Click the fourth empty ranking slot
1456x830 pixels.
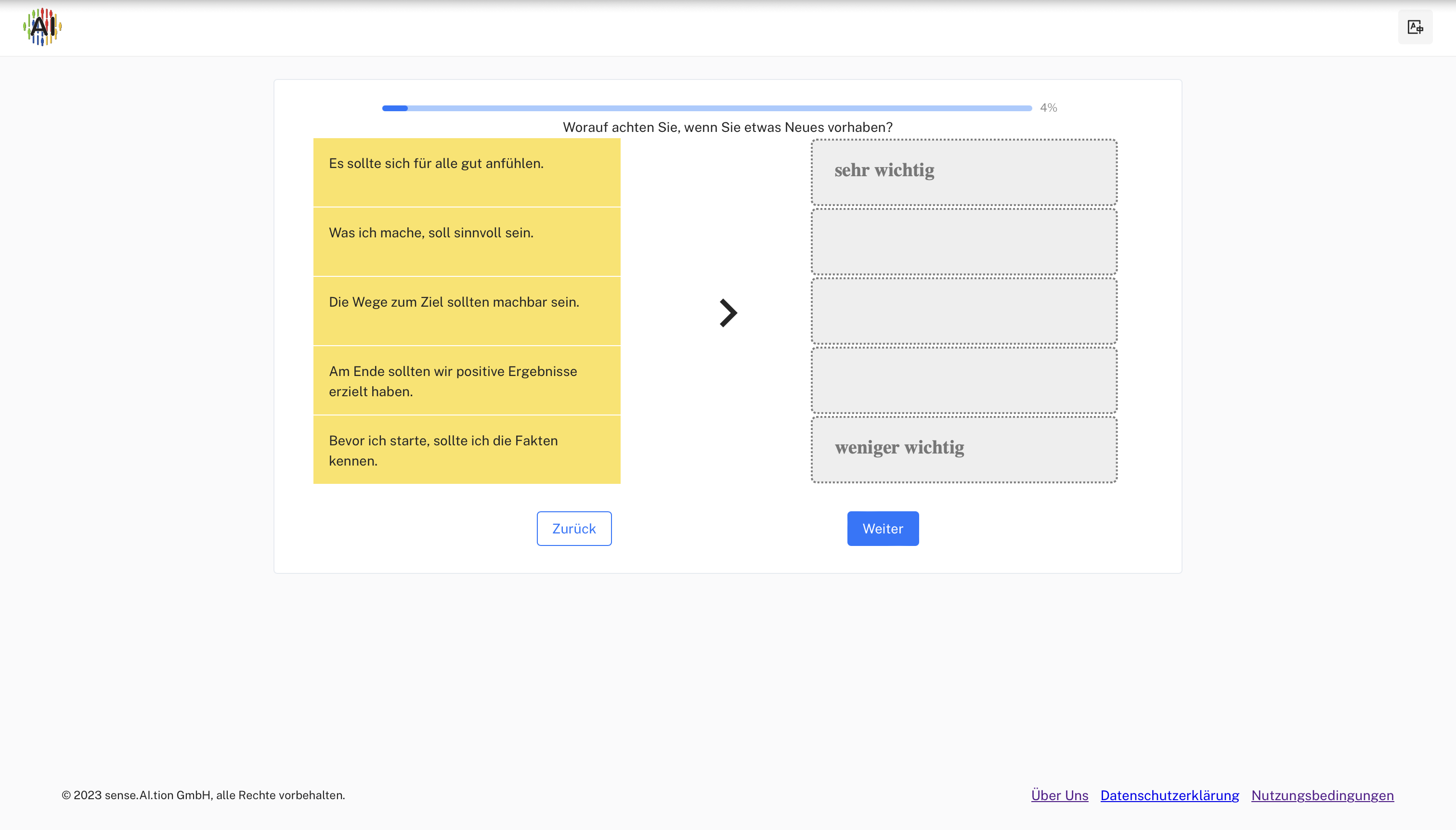pyautogui.click(x=964, y=381)
